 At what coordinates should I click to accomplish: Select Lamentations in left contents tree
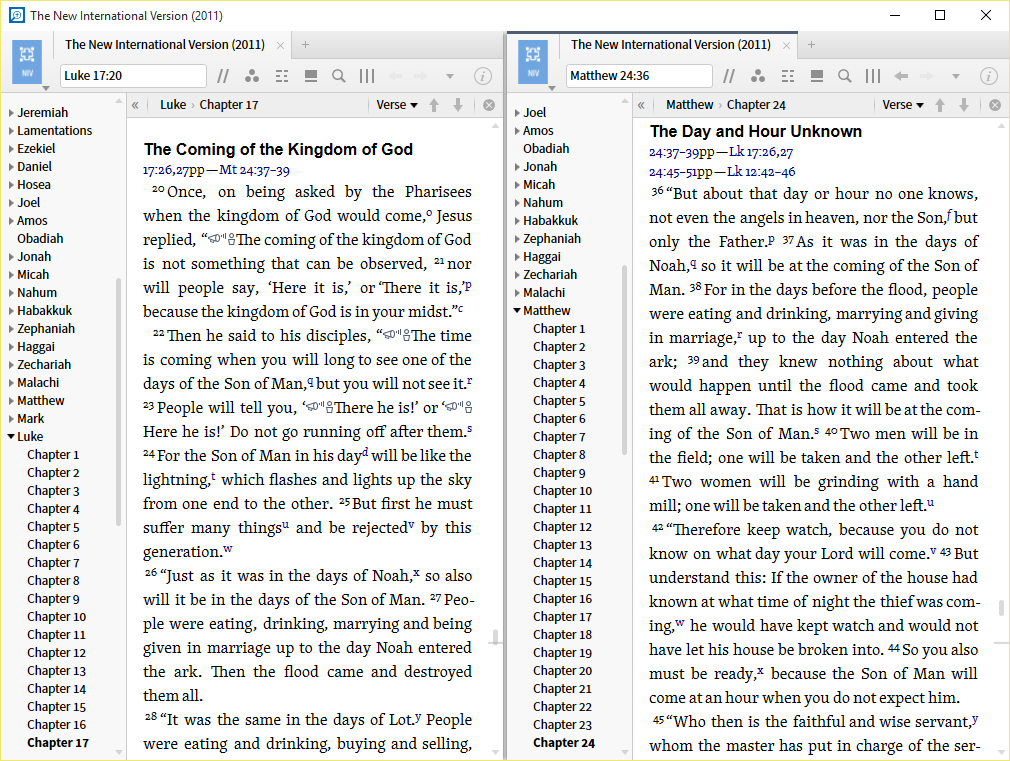pyautogui.click(x=55, y=131)
